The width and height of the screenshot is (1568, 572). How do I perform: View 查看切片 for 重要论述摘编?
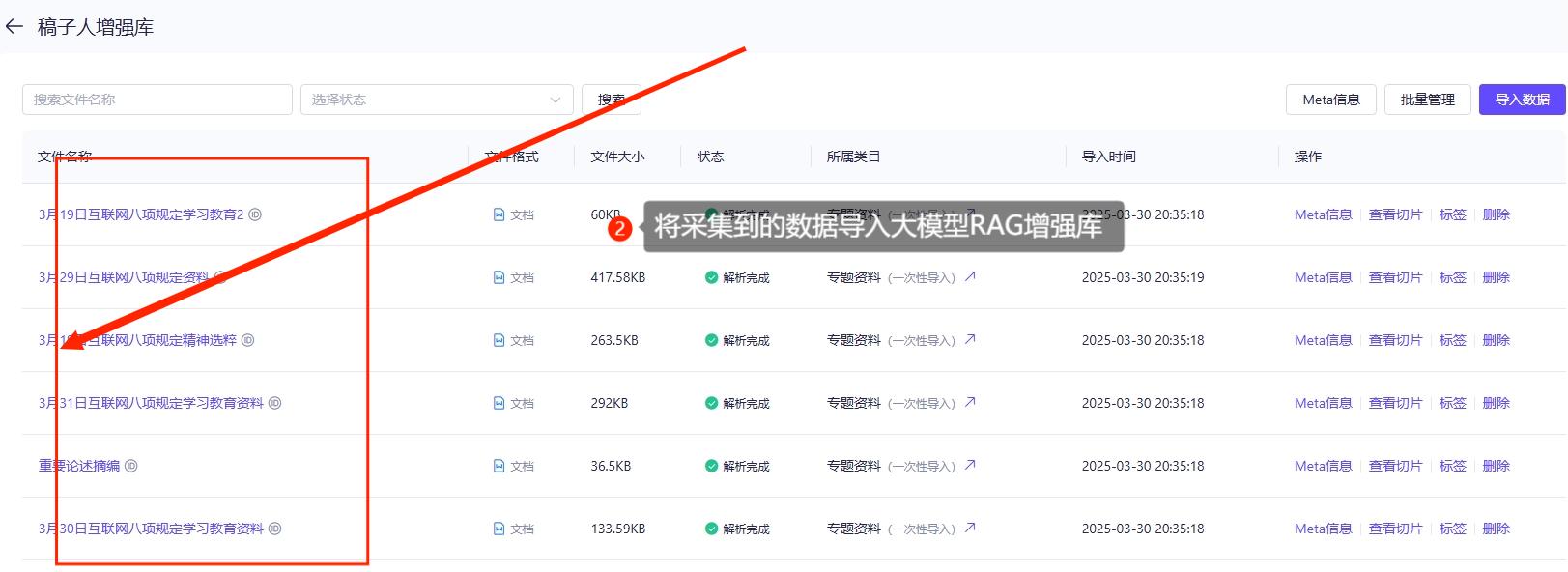coord(1396,466)
